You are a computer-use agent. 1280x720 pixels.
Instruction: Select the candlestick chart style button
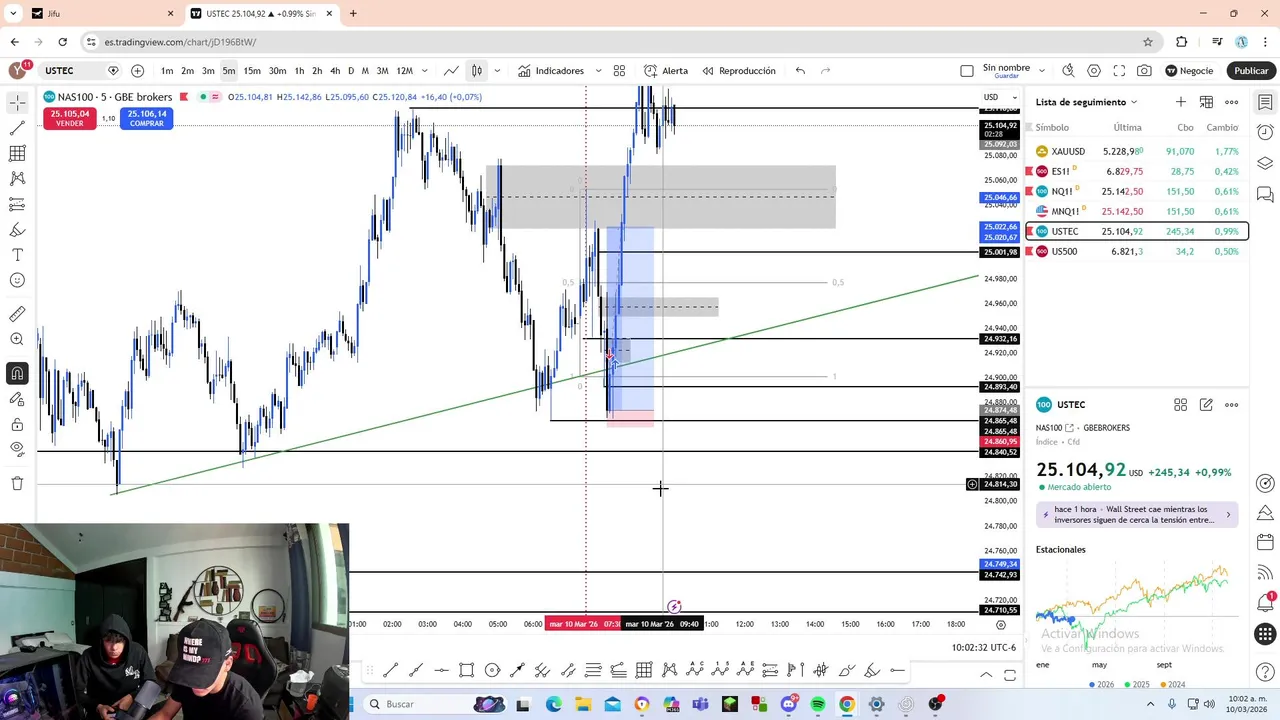point(477,71)
